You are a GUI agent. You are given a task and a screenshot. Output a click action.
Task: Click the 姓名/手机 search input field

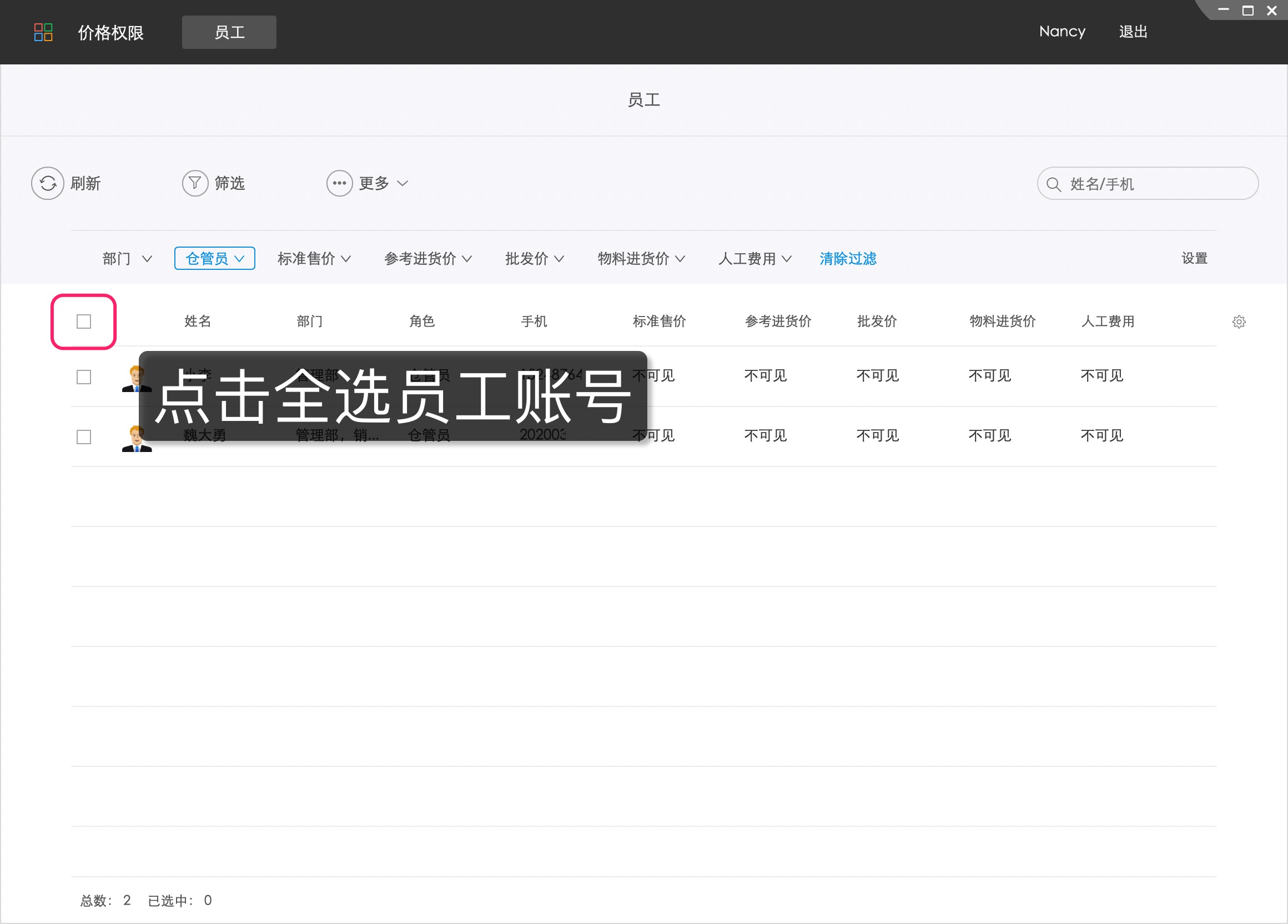[x=1147, y=183]
